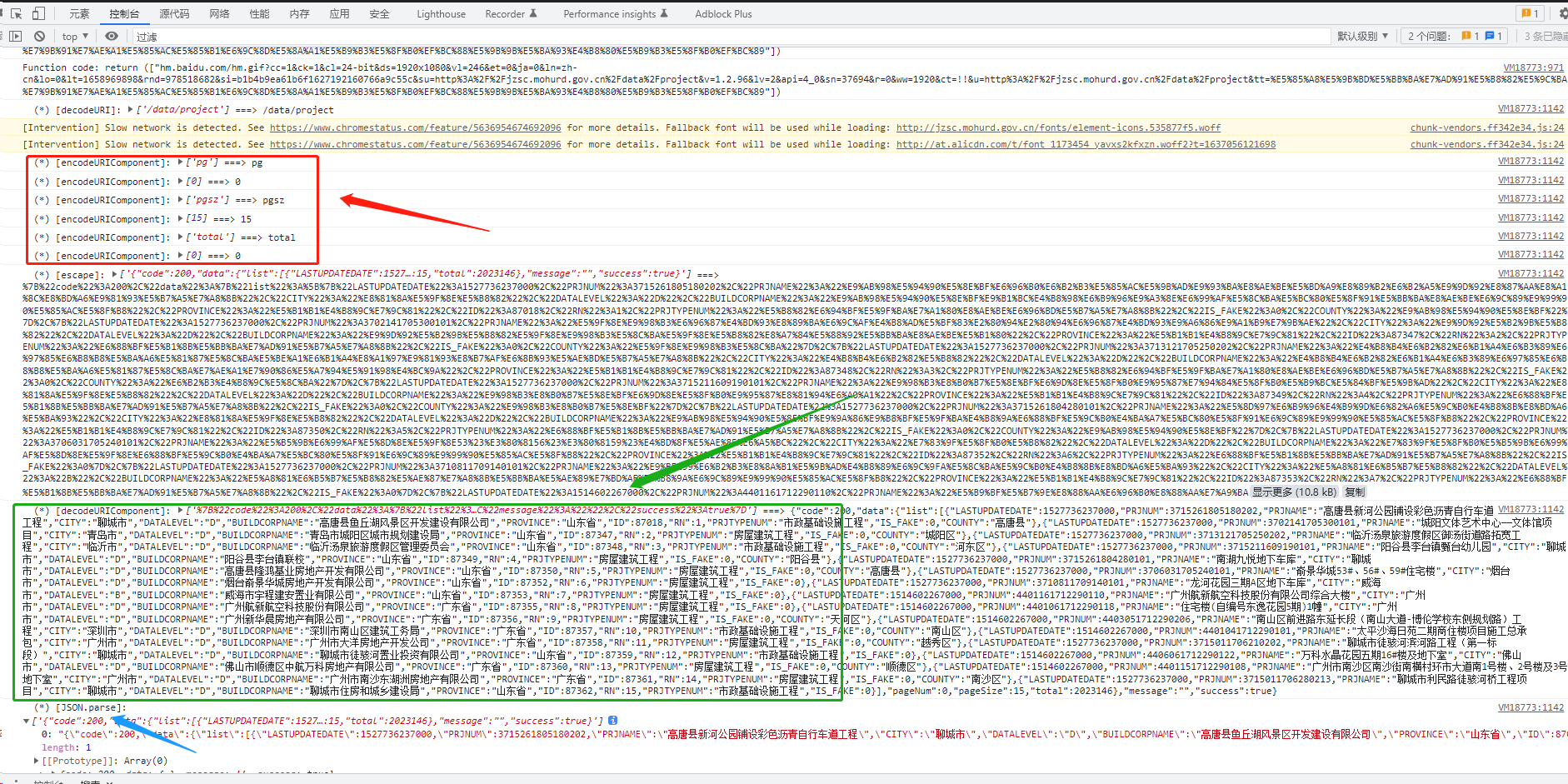
Task: Open the top context dropdown
Action: point(75,36)
